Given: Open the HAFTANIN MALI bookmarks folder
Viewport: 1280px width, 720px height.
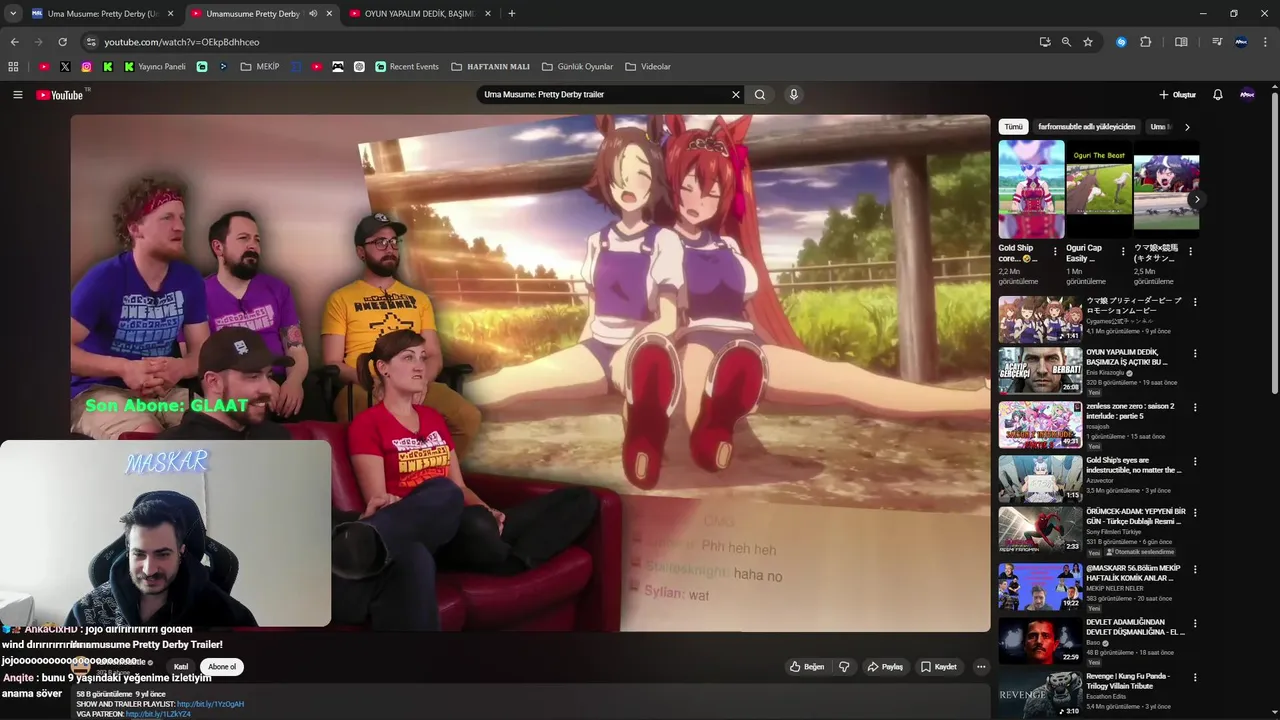Looking at the screenshot, I should pos(491,67).
